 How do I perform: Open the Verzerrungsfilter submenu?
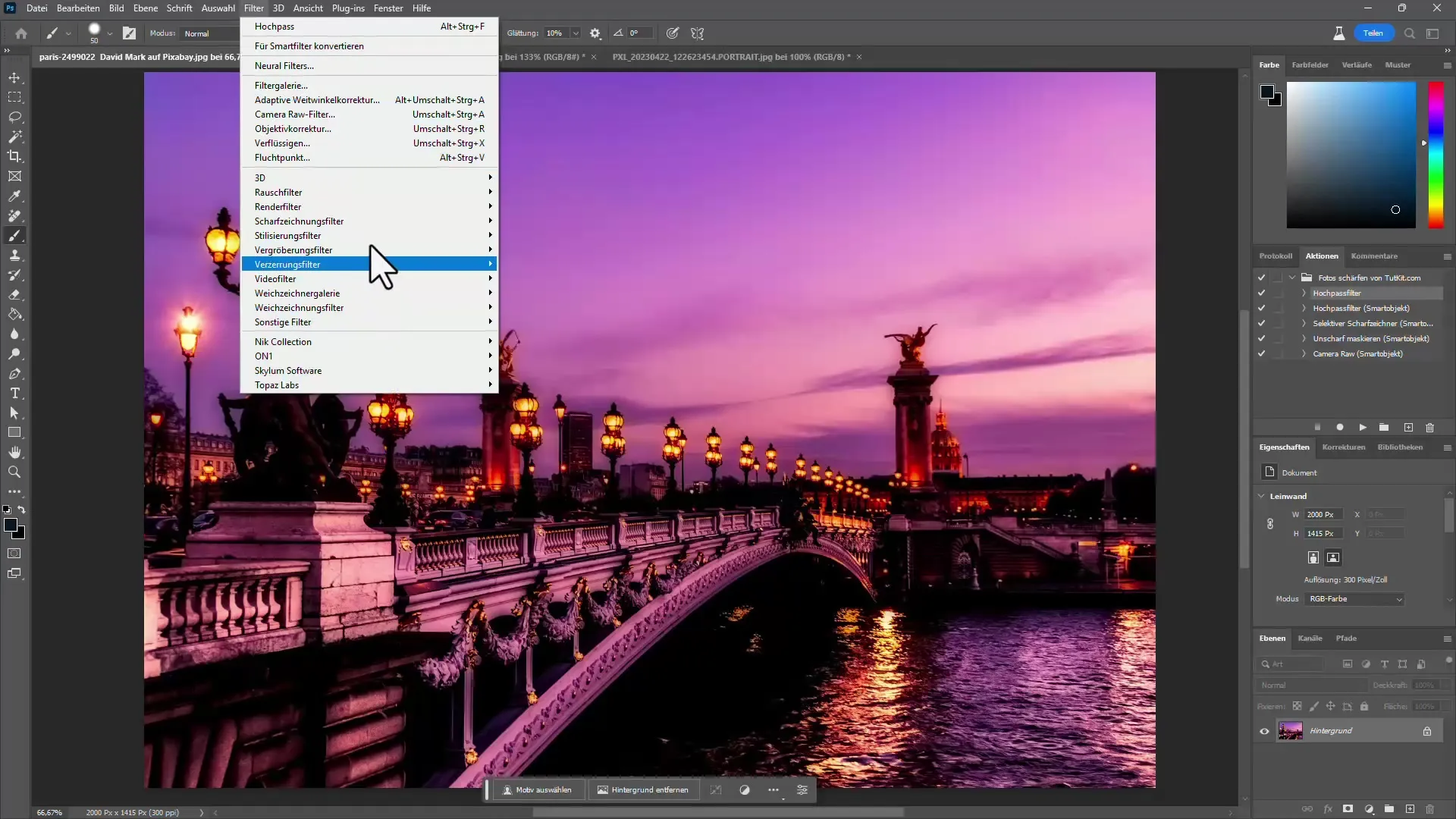click(369, 265)
